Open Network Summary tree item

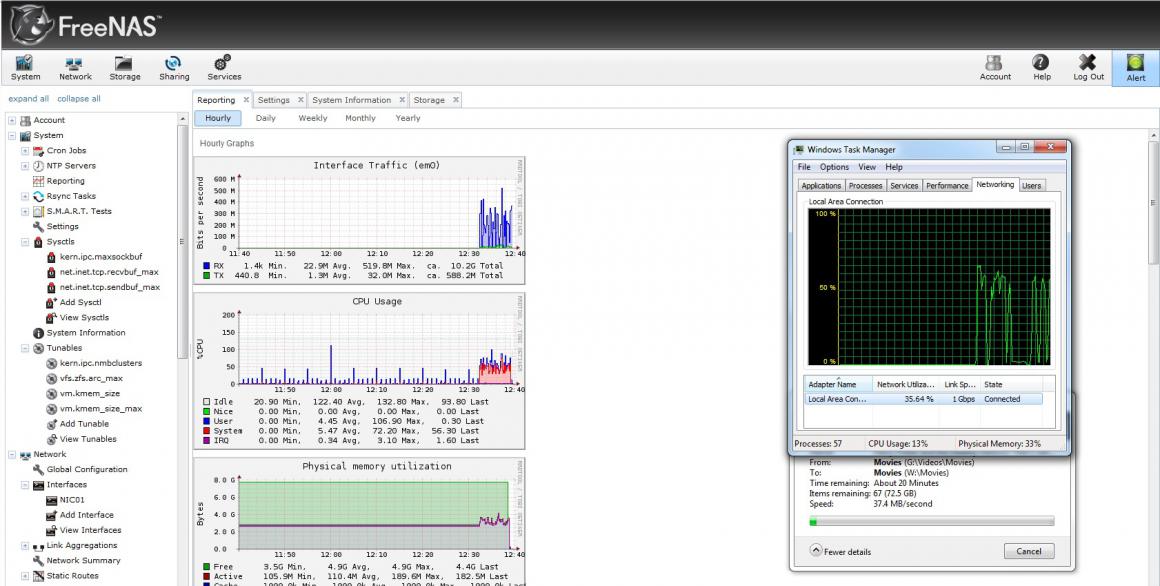pyautogui.click(x=83, y=560)
